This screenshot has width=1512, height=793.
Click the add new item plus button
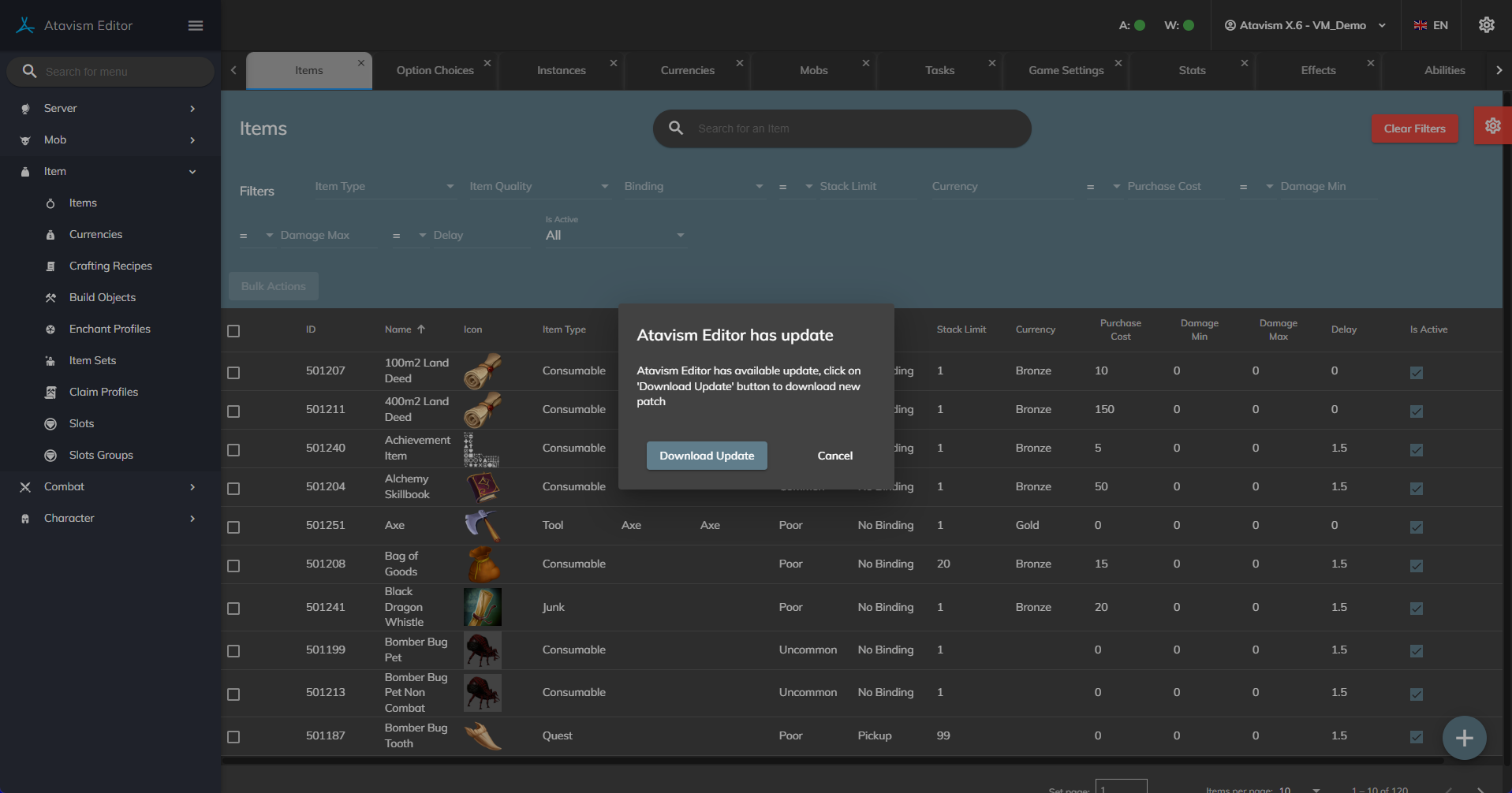pos(1464,738)
